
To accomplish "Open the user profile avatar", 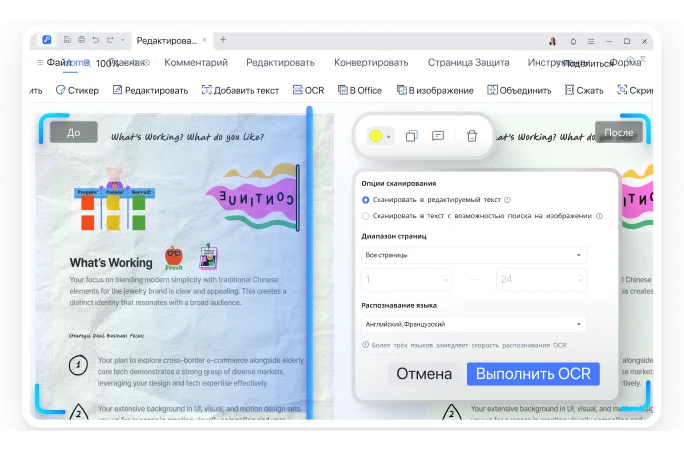I will 552,41.
